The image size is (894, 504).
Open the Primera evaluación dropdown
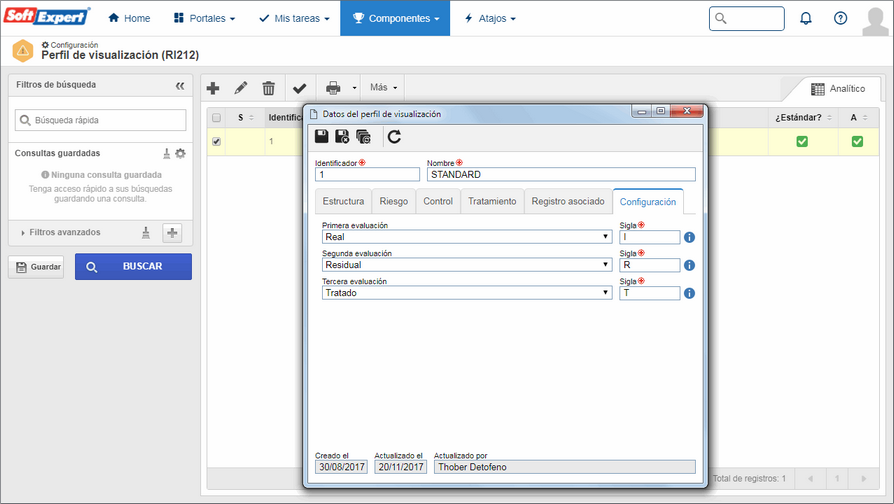467,237
